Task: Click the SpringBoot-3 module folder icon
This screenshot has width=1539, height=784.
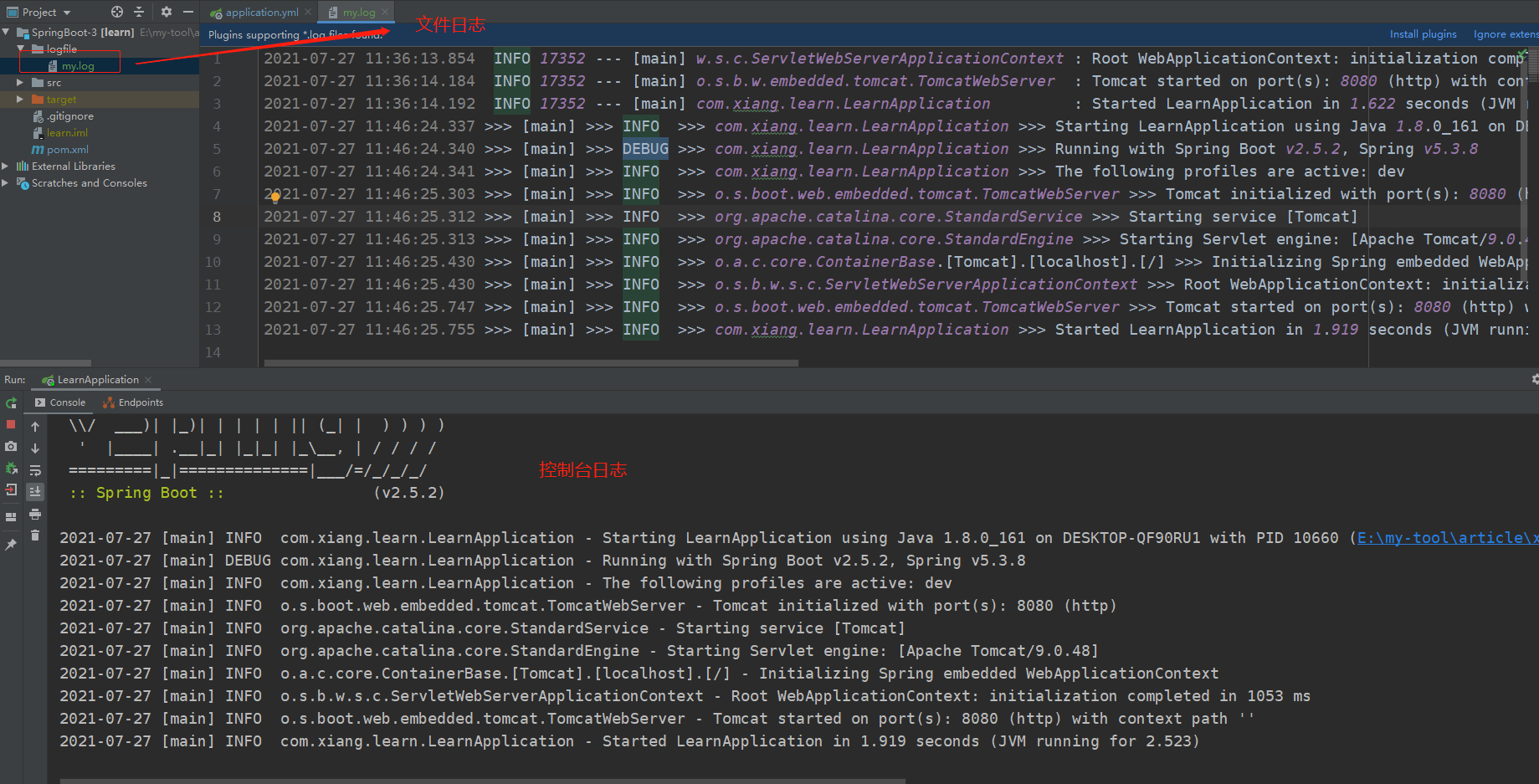Action: coord(23,32)
